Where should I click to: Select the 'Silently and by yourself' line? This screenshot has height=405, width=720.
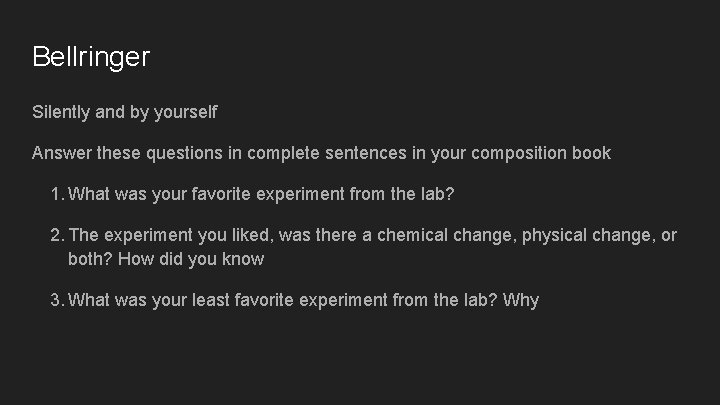pos(124,112)
